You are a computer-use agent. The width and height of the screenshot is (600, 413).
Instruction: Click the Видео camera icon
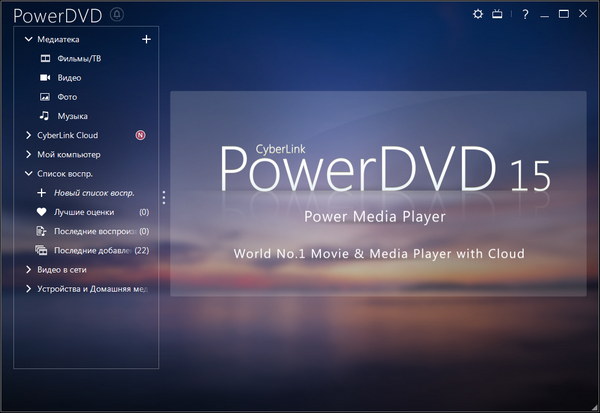(45, 78)
